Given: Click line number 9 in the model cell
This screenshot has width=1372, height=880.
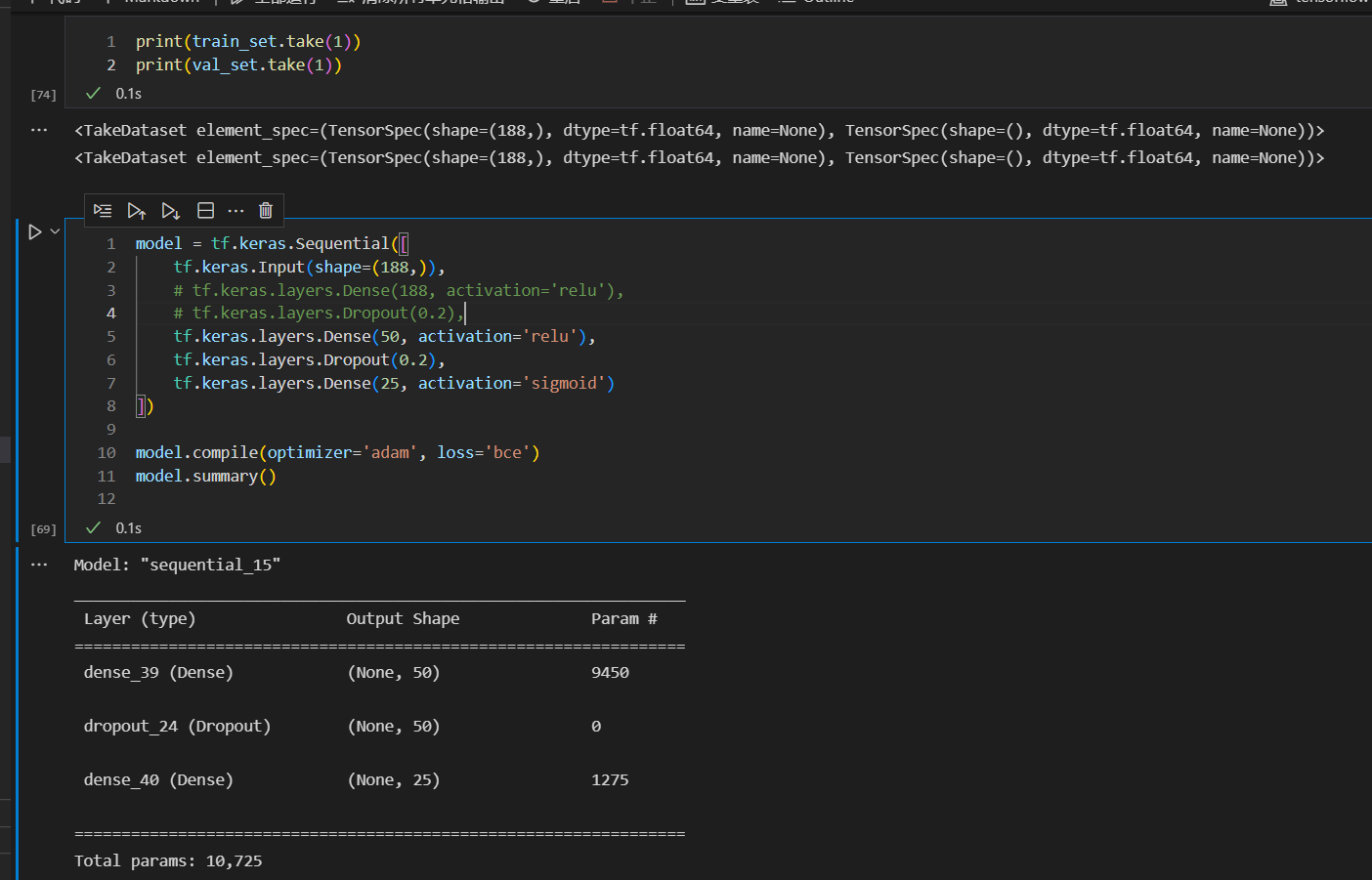Looking at the screenshot, I should [110, 429].
